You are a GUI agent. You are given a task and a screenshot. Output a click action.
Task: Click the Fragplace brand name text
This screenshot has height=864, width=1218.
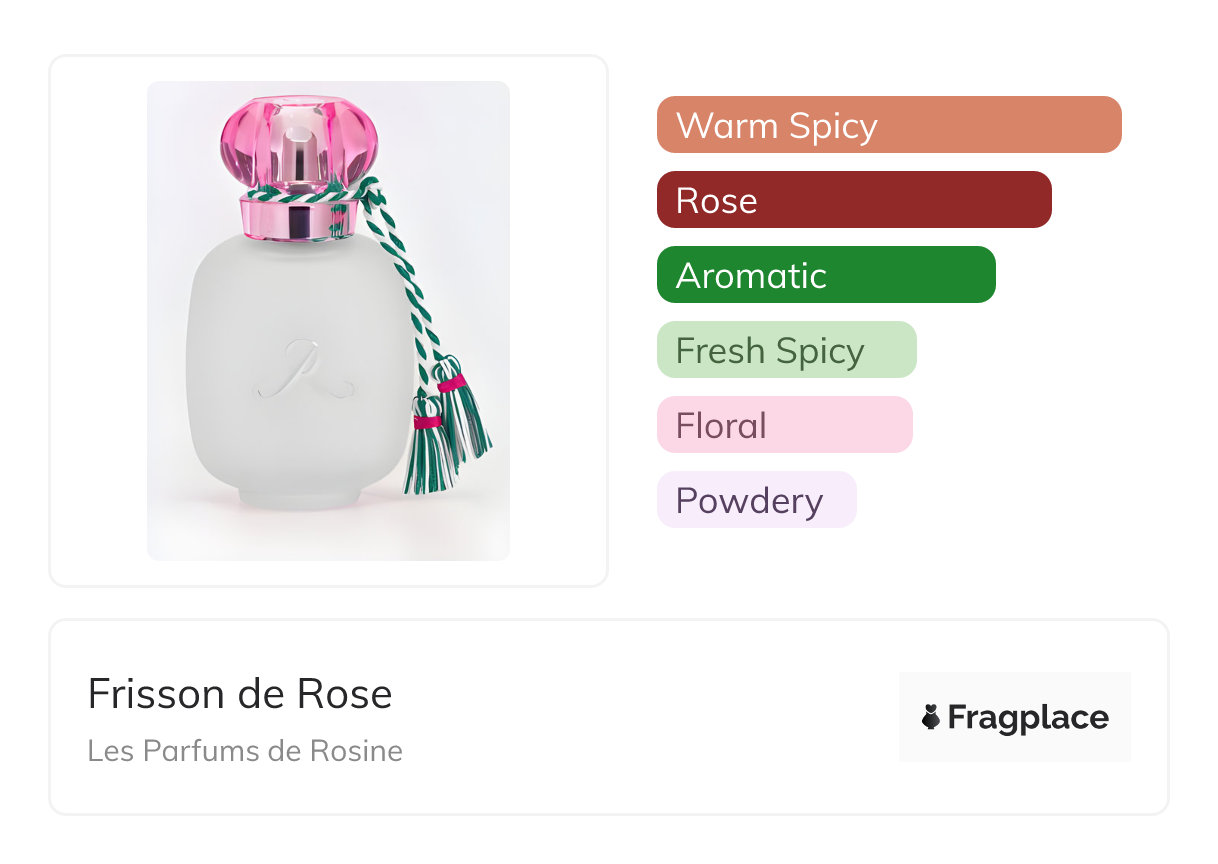pyautogui.click(x=1028, y=717)
